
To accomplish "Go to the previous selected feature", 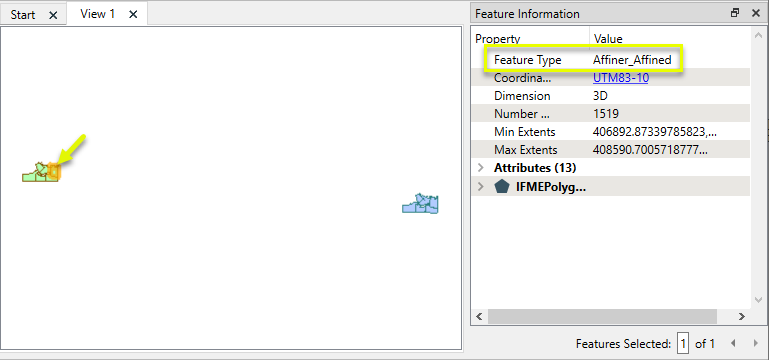I will (x=733, y=343).
